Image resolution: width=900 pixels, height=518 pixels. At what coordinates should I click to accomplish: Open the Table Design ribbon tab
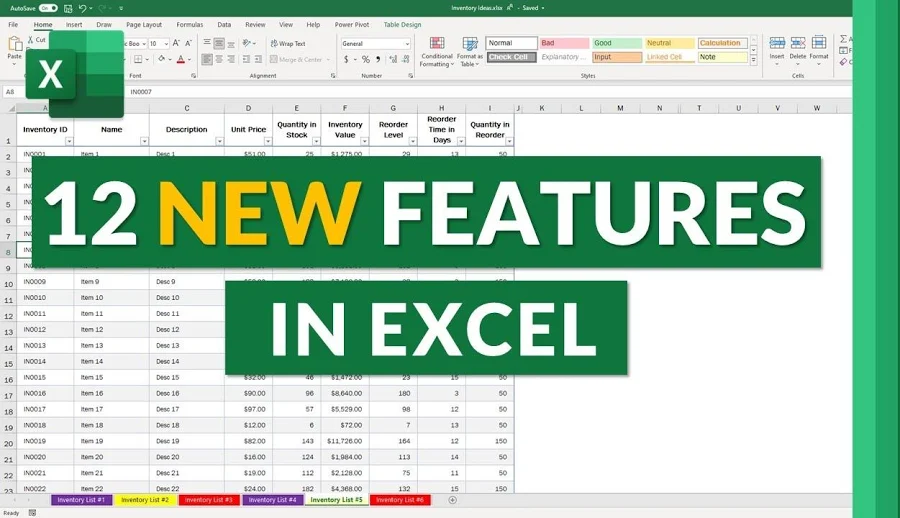pos(402,25)
